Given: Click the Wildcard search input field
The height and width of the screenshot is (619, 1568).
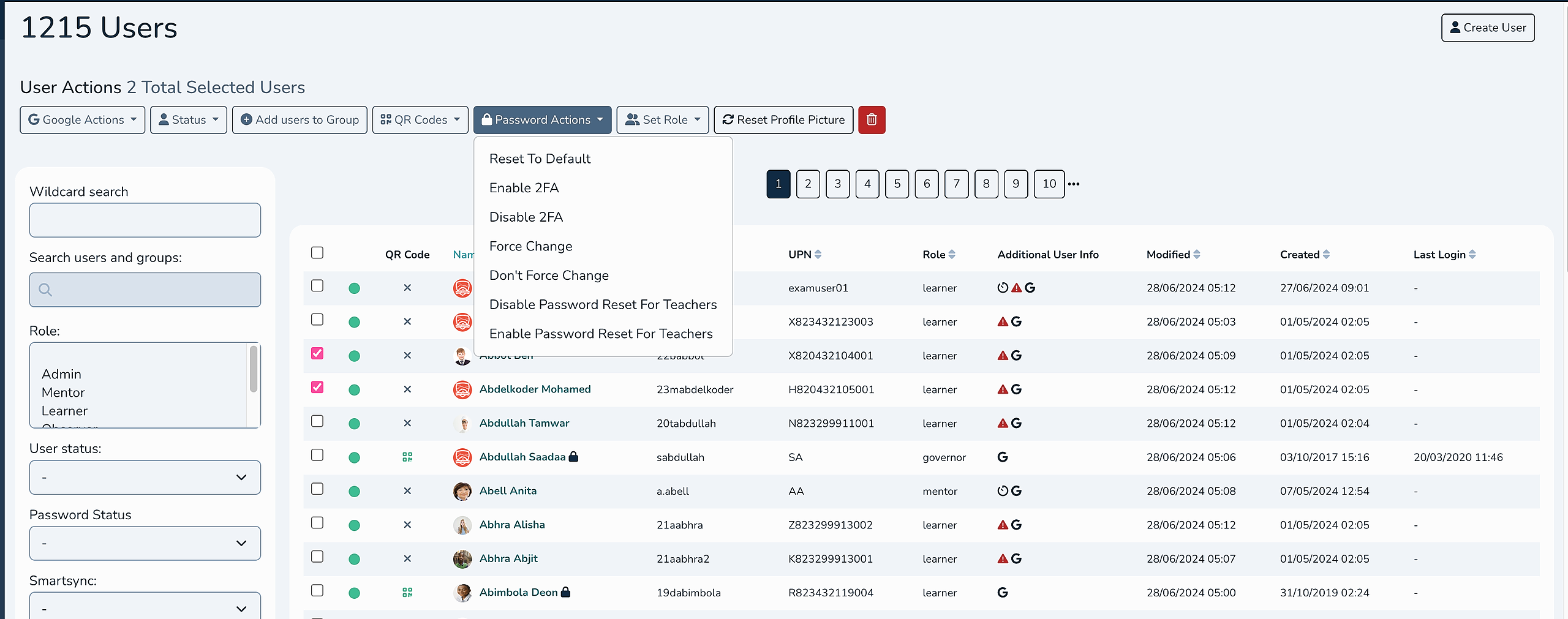Looking at the screenshot, I should (x=145, y=220).
